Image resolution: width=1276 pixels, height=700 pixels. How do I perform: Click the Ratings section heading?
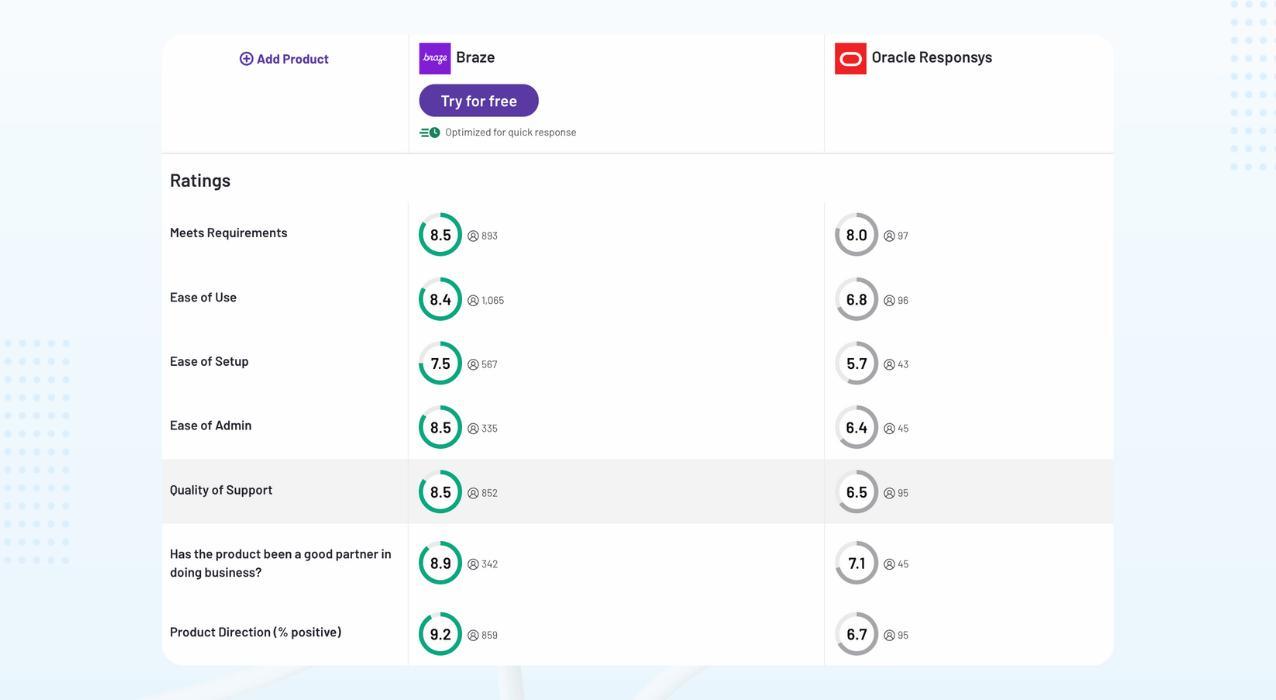(x=200, y=180)
